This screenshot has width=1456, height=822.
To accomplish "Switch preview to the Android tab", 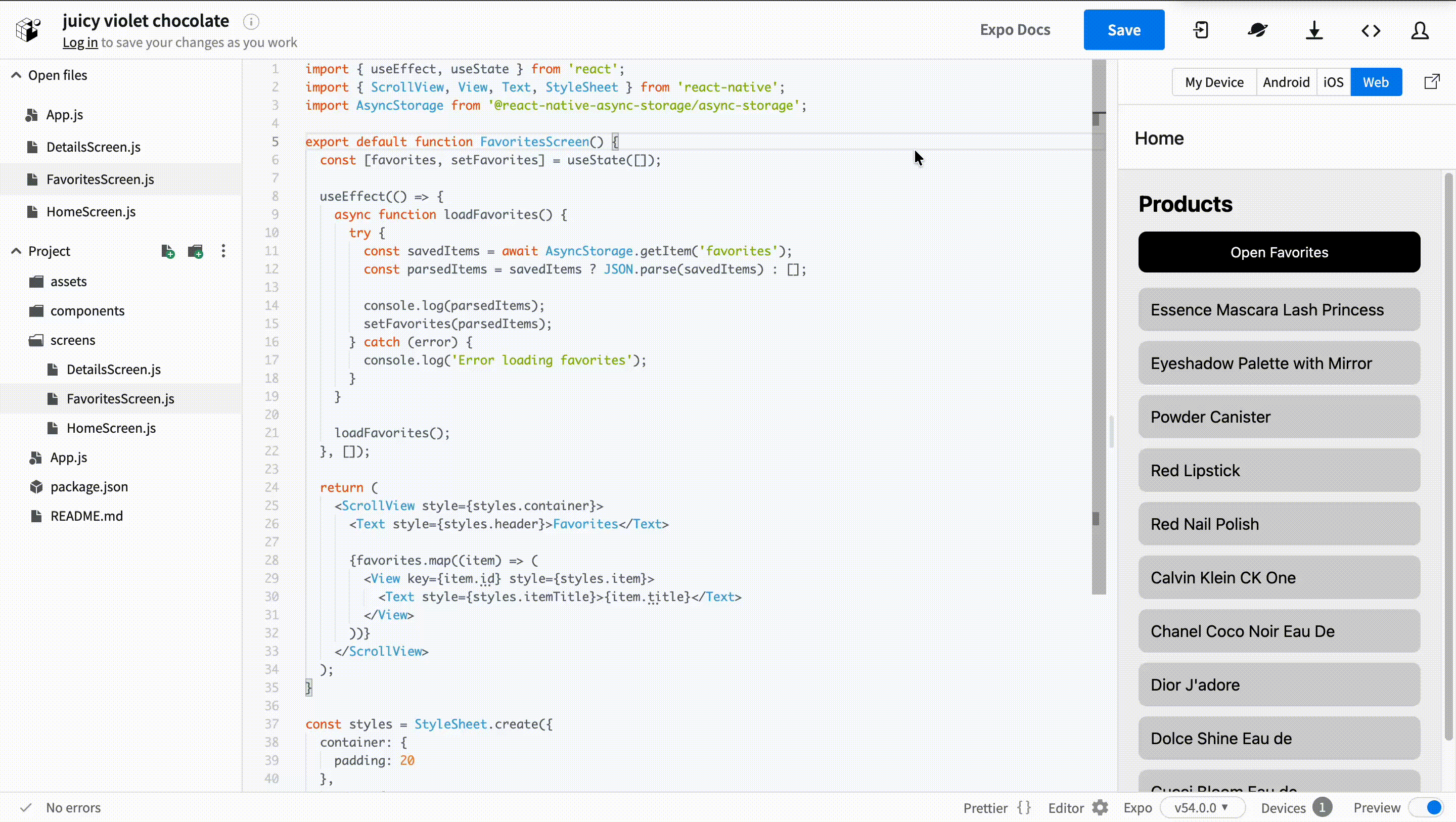I will tap(1286, 82).
